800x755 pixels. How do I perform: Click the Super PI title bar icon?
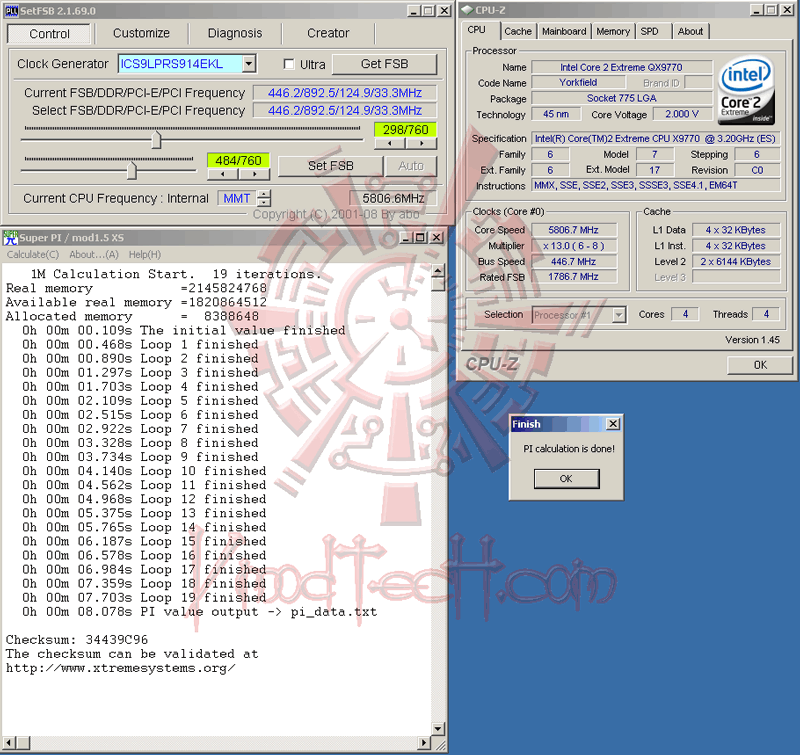tap(10, 238)
